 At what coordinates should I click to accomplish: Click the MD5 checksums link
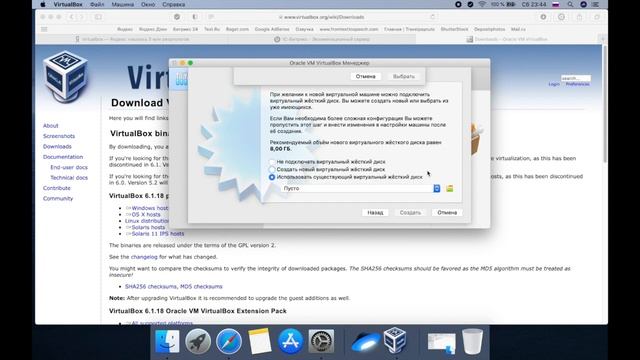[x=201, y=287]
